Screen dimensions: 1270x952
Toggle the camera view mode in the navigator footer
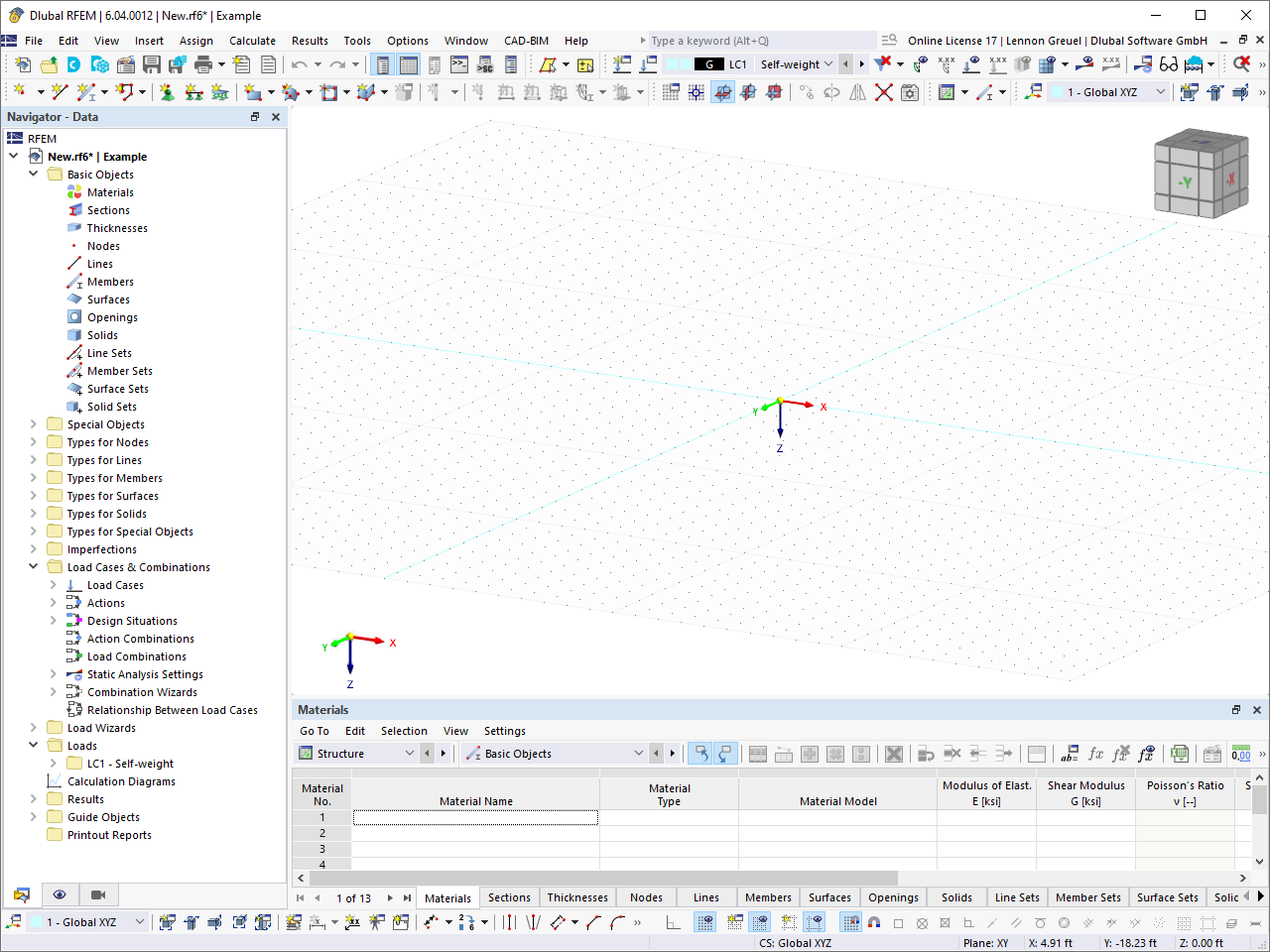tap(97, 894)
